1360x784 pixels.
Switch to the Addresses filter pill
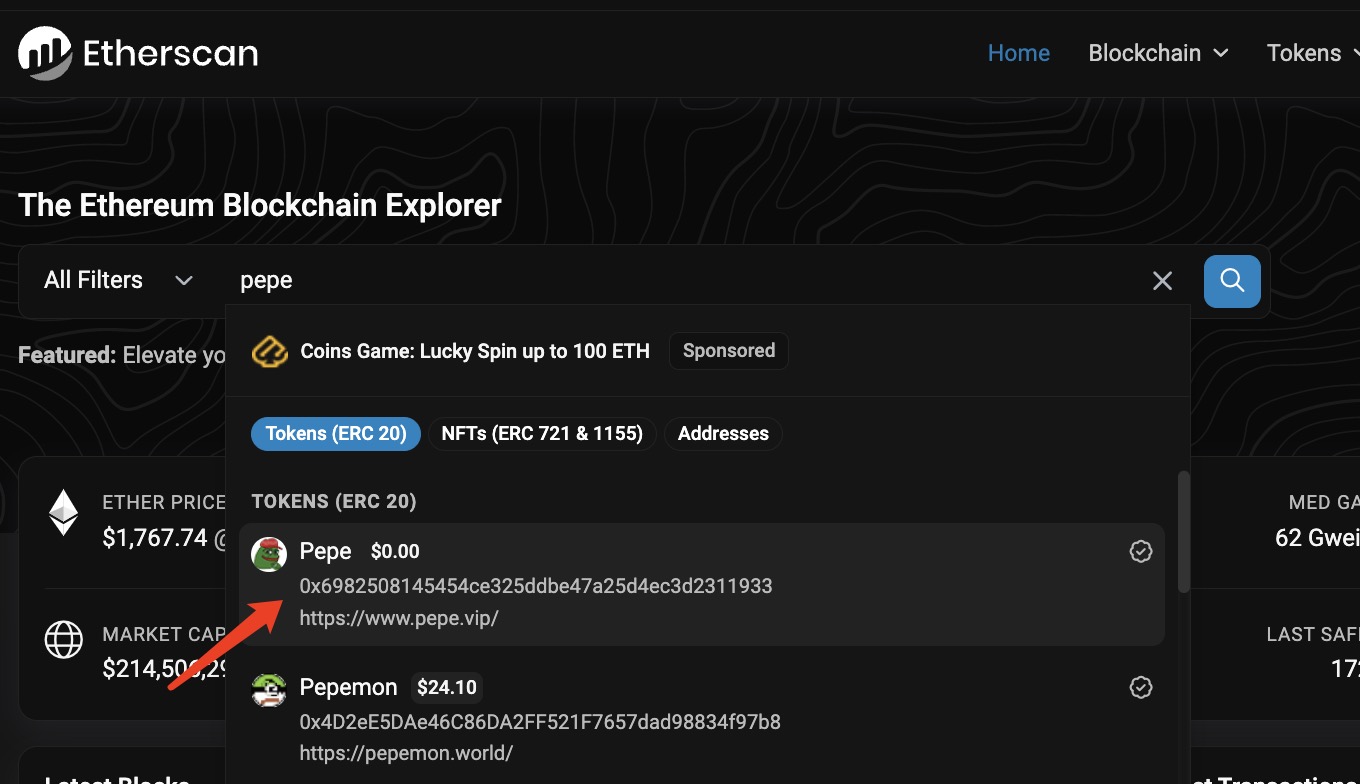(723, 434)
